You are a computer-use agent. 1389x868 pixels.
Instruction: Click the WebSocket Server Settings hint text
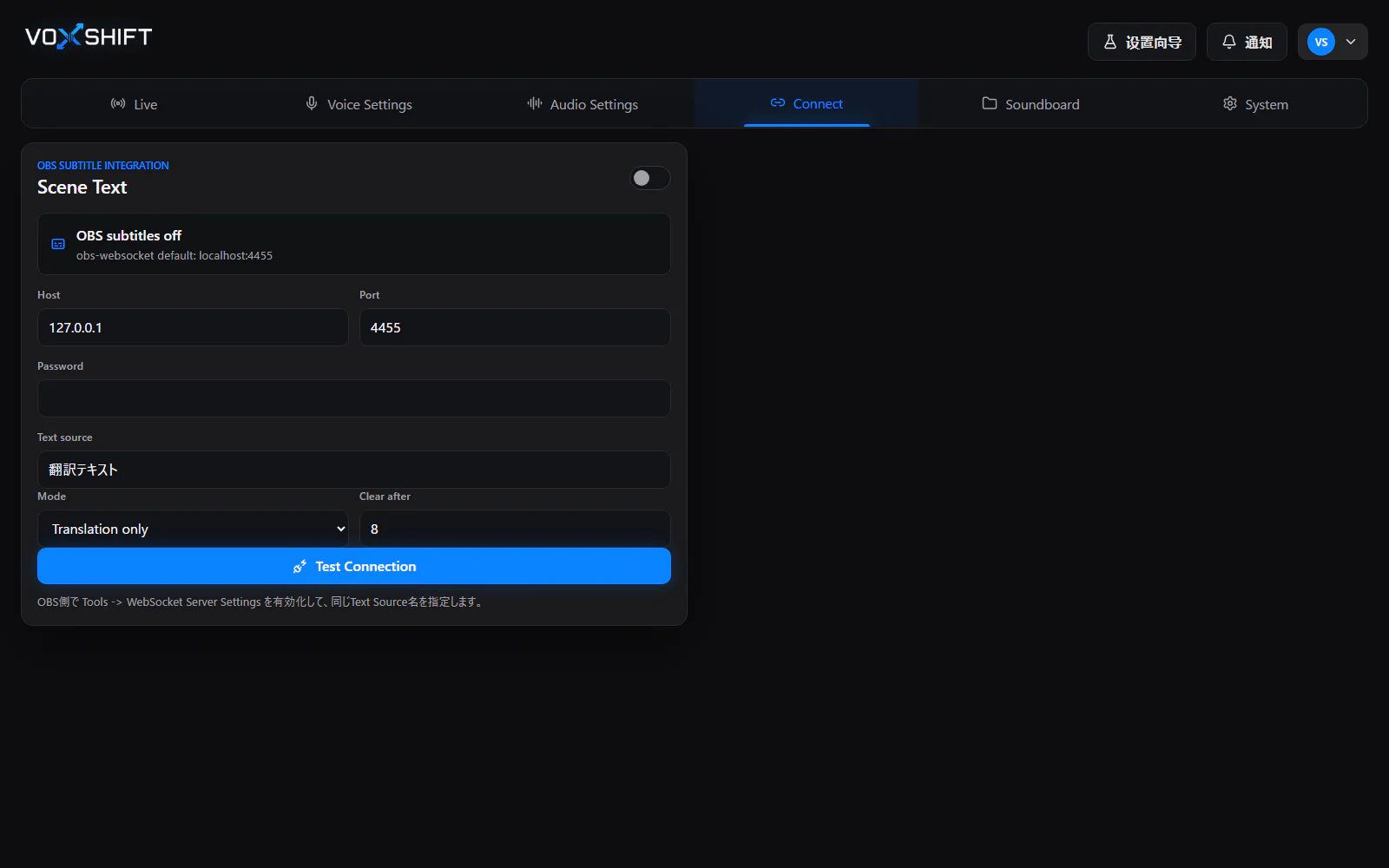coord(260,602)
